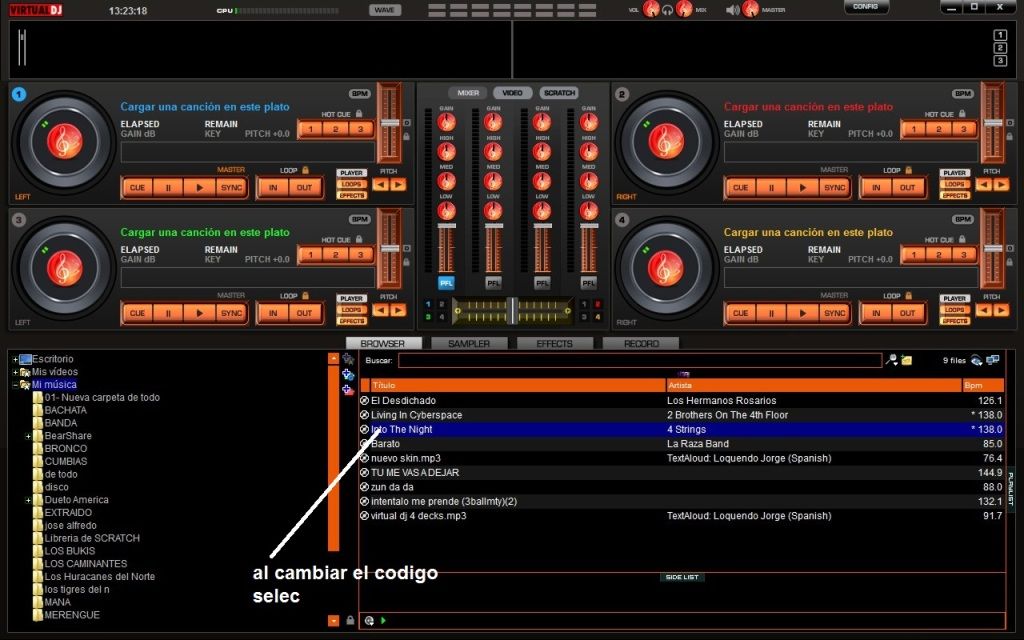Open the SCRATCH panel
1024x640 pixels.
(560, 93)
